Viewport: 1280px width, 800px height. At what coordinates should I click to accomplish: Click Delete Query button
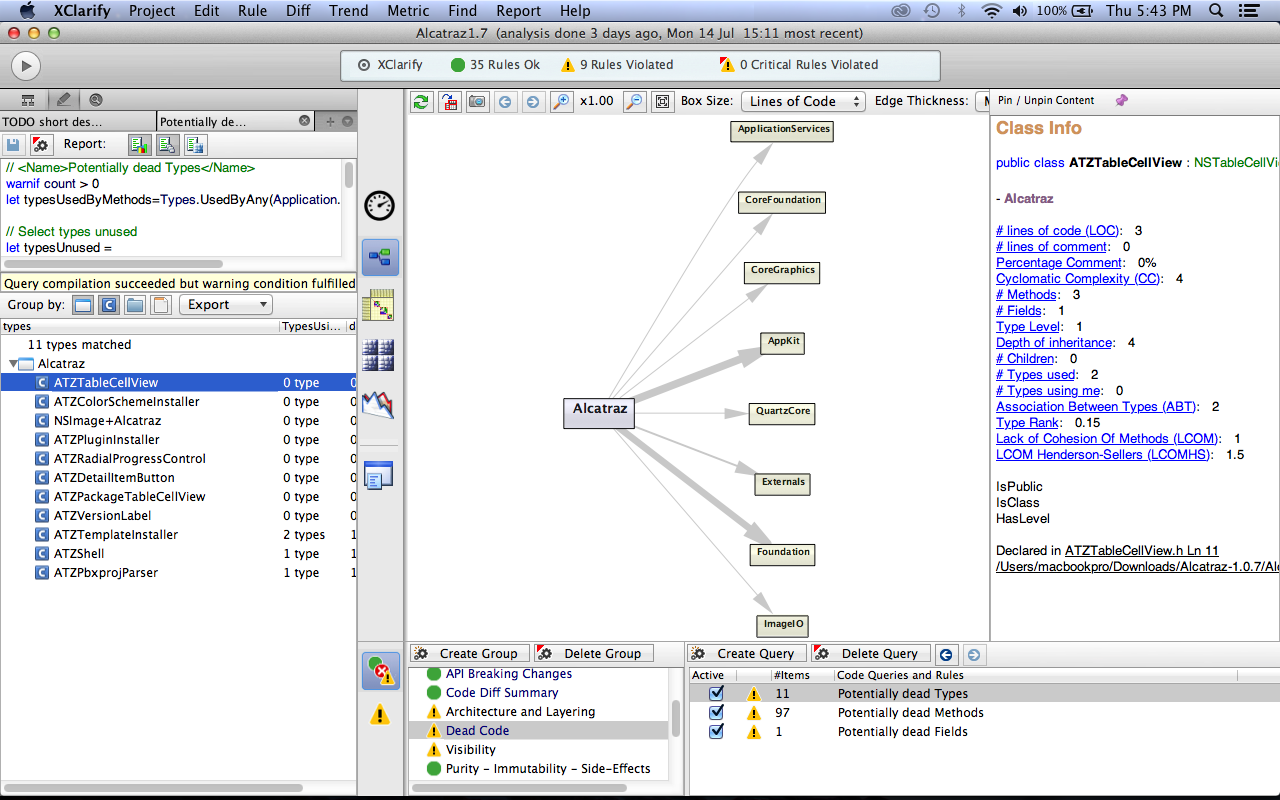(x=870, y=654)
